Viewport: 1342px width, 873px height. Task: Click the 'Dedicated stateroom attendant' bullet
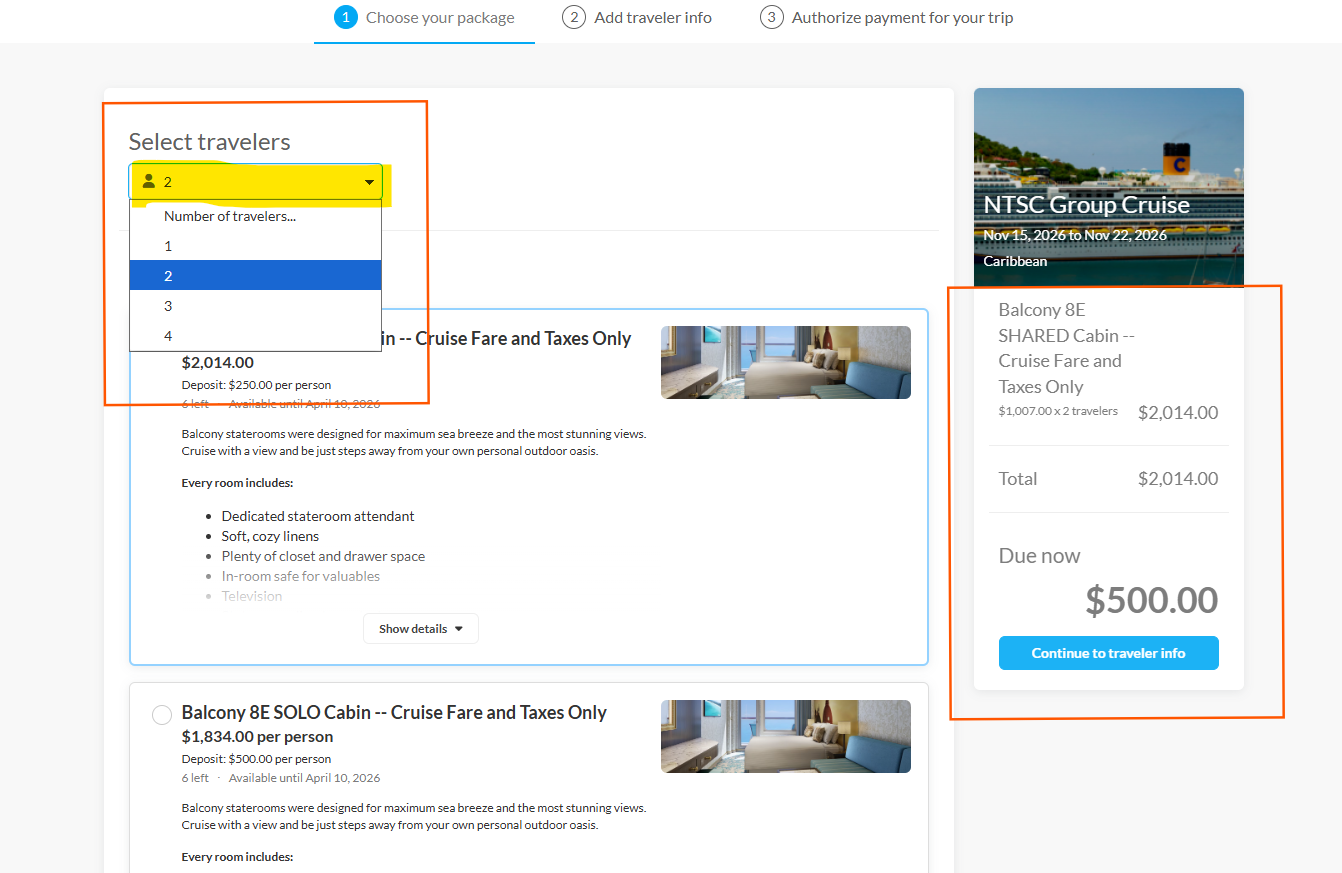[318, 516]
